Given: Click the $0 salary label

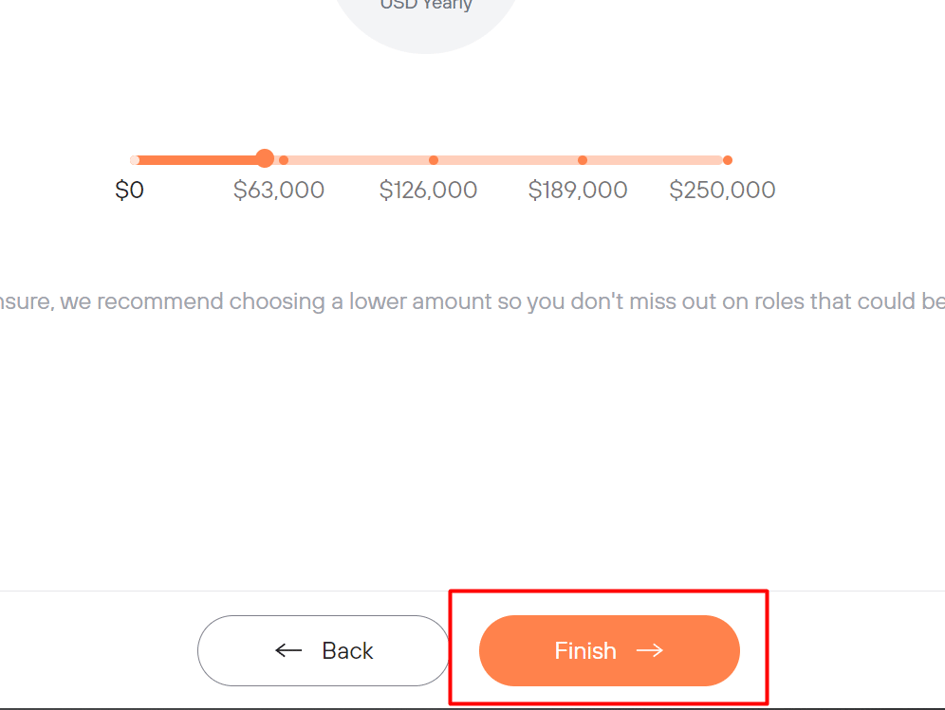Looking at the screenshot, I should (130, 189).
